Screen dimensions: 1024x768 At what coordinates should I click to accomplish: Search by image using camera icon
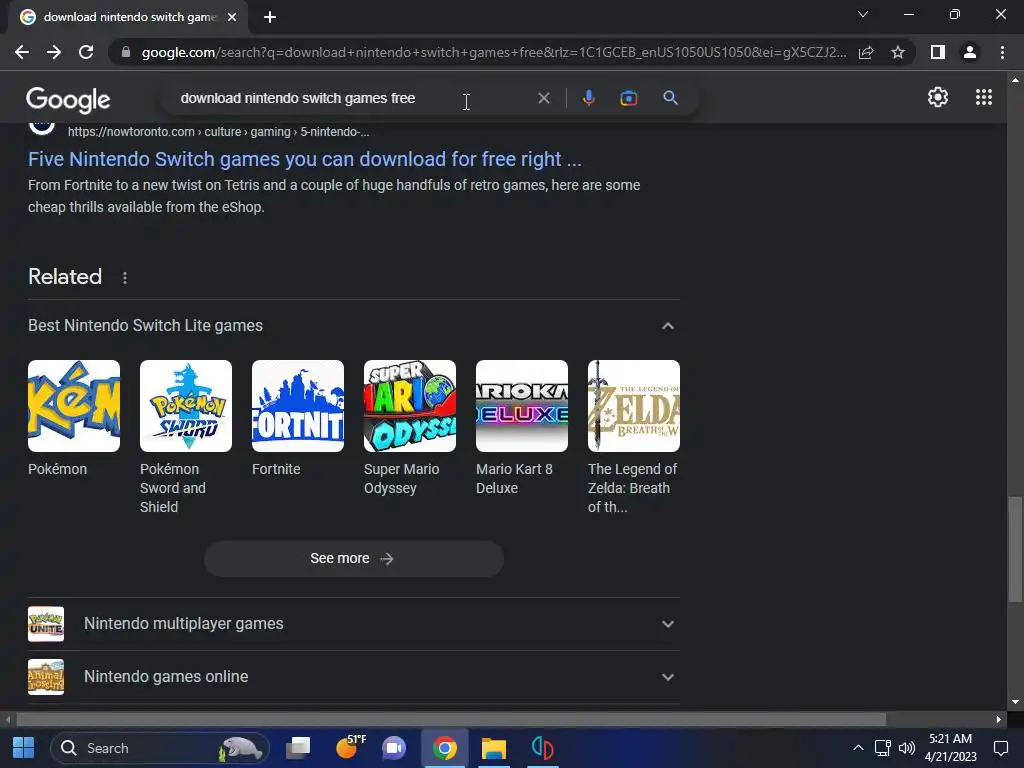[x=628, y=98]
